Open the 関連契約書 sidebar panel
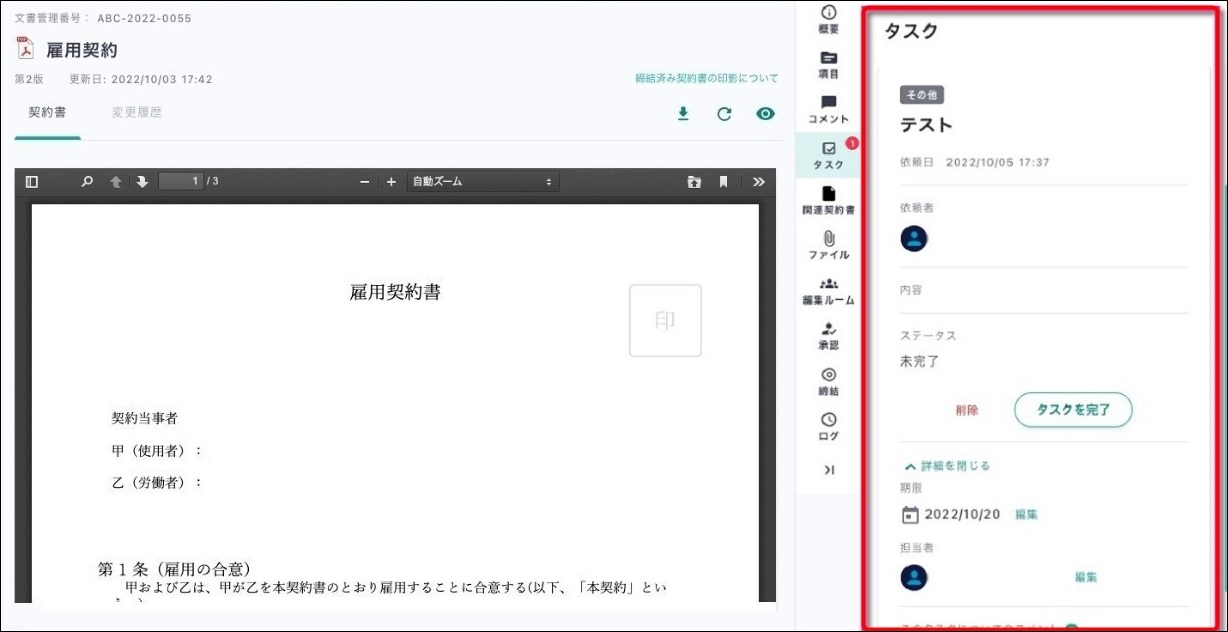The image size is (1228, 632). click(828, 200)
